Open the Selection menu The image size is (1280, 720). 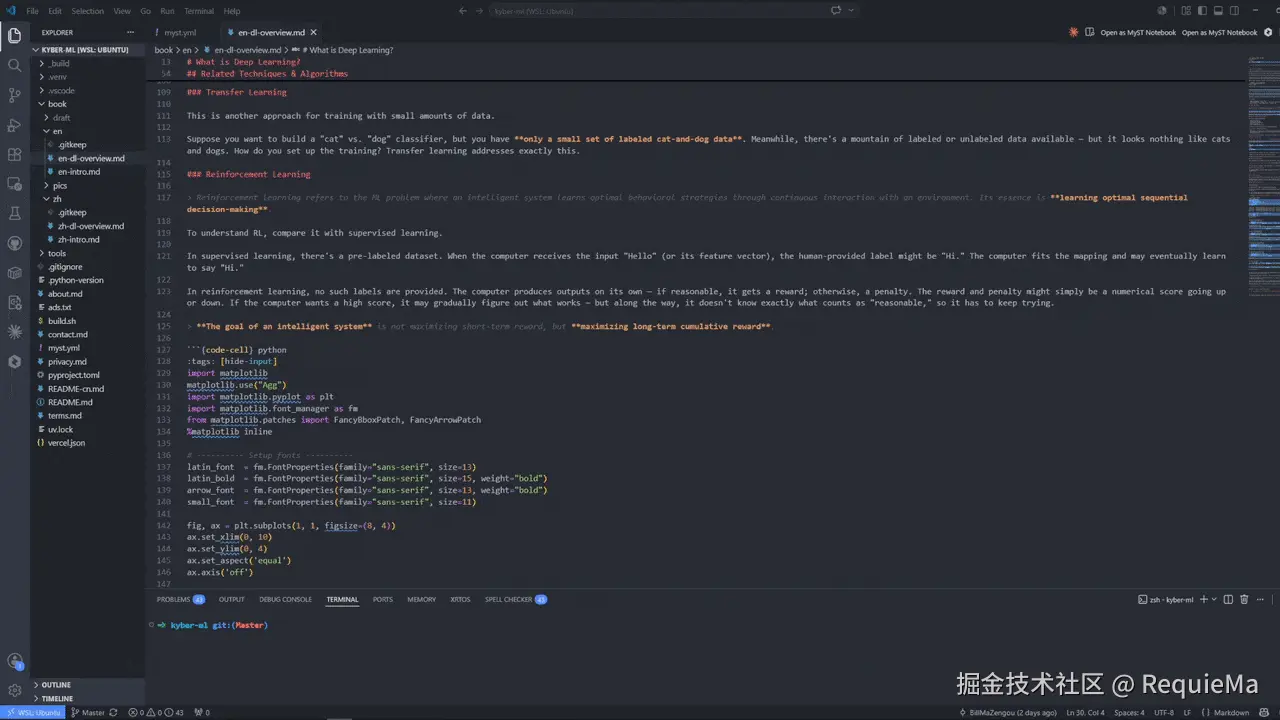tap(87, 11)
